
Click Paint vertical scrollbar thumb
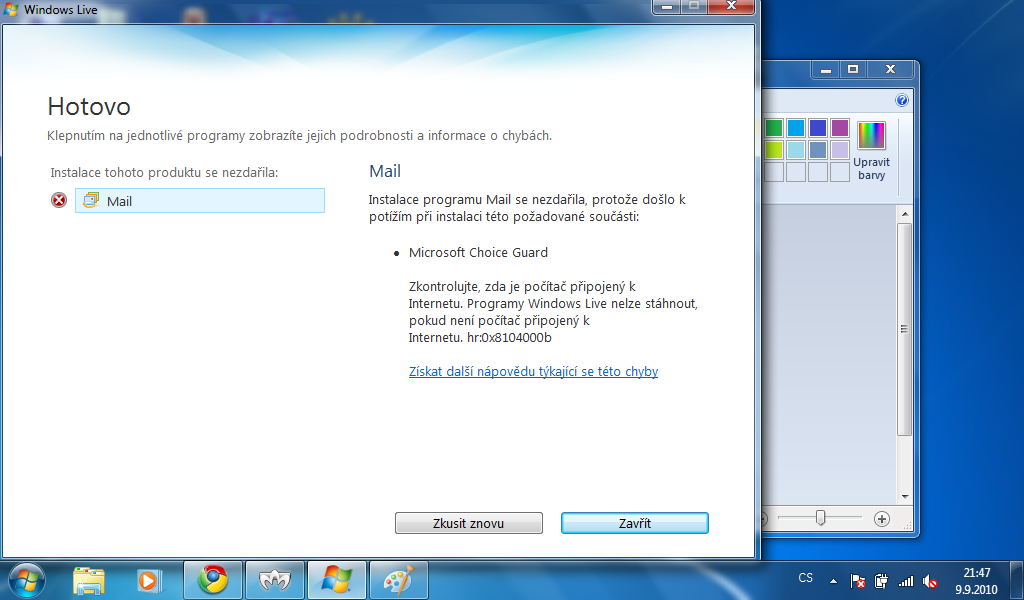pyautogui.click(x=904, y=329)
